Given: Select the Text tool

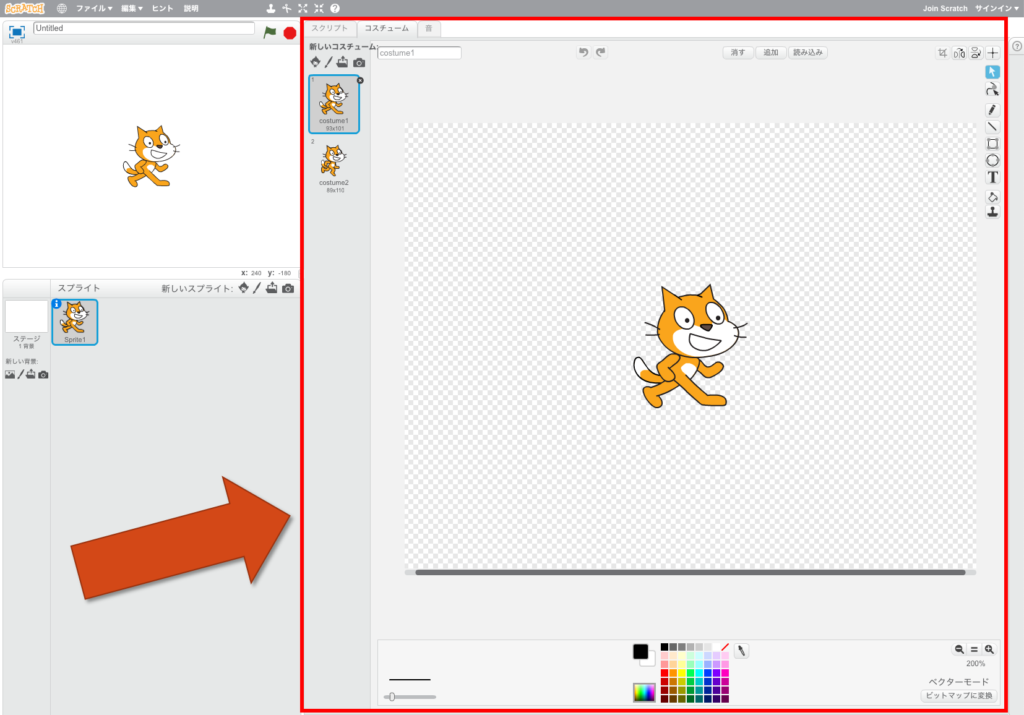Looking at the screenshot, I should point(992,177).
